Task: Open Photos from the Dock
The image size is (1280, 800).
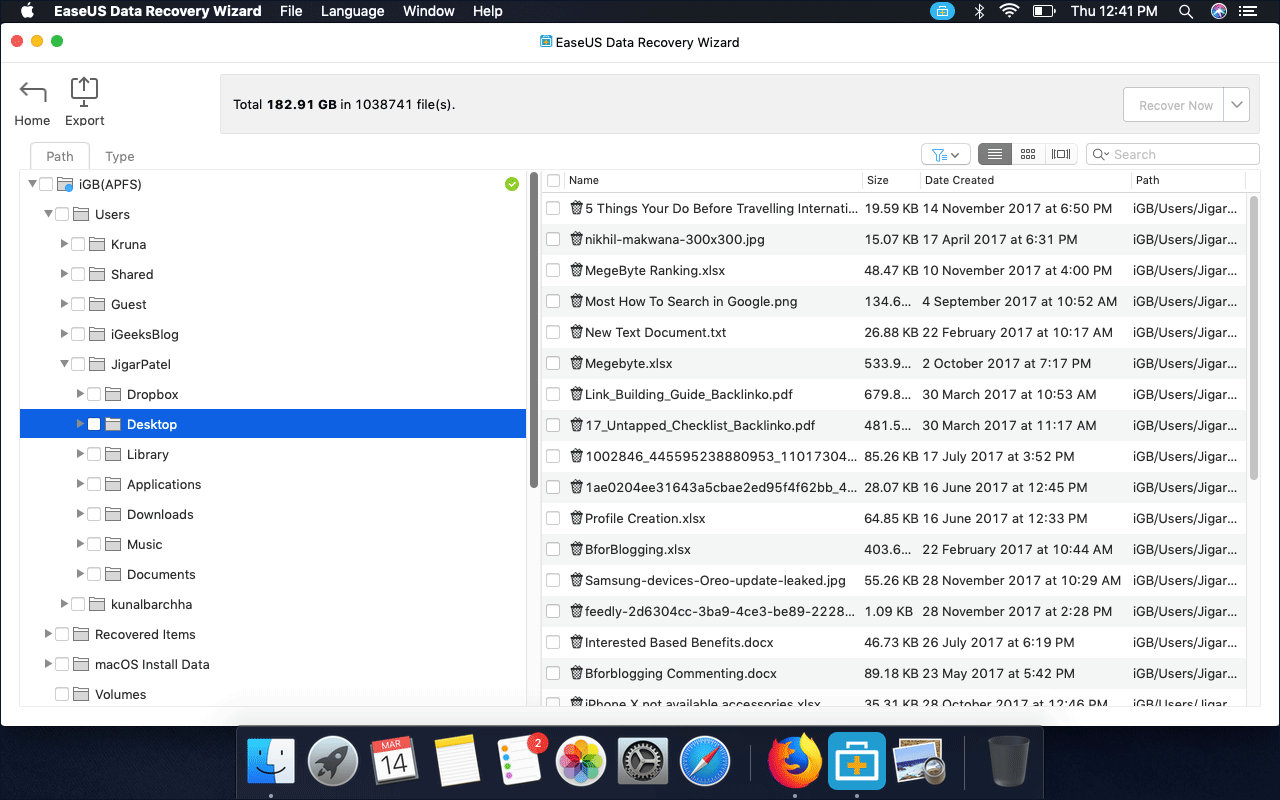Action: (x=581, y=763)
